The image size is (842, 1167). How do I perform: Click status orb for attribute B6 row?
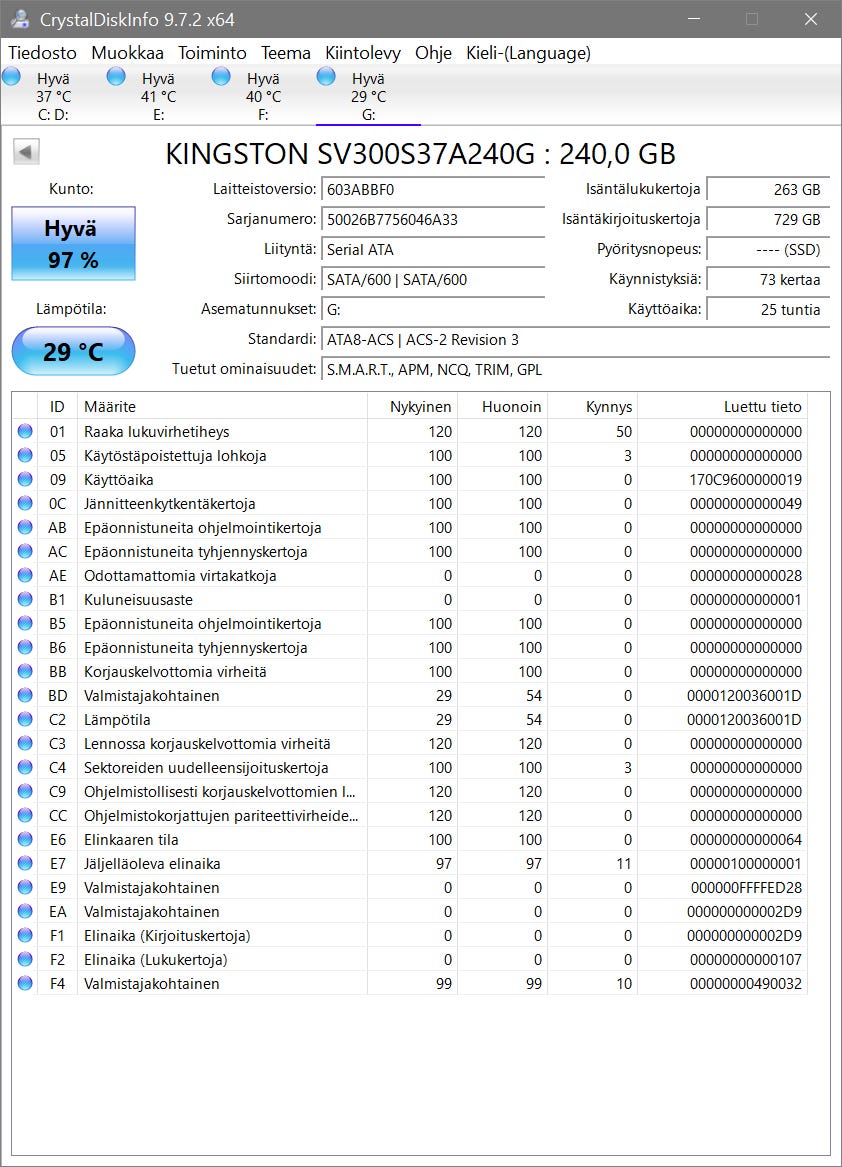(x=25, y=647)
